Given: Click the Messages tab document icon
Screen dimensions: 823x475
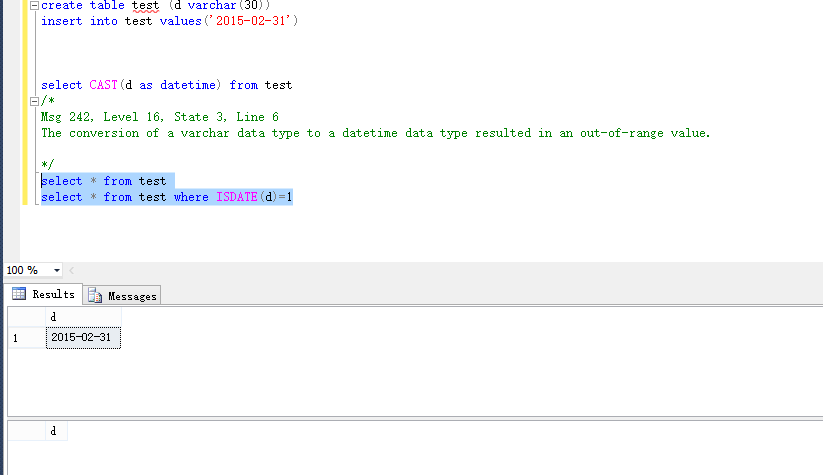Looking at the screenshot, I should pos(95,296).
